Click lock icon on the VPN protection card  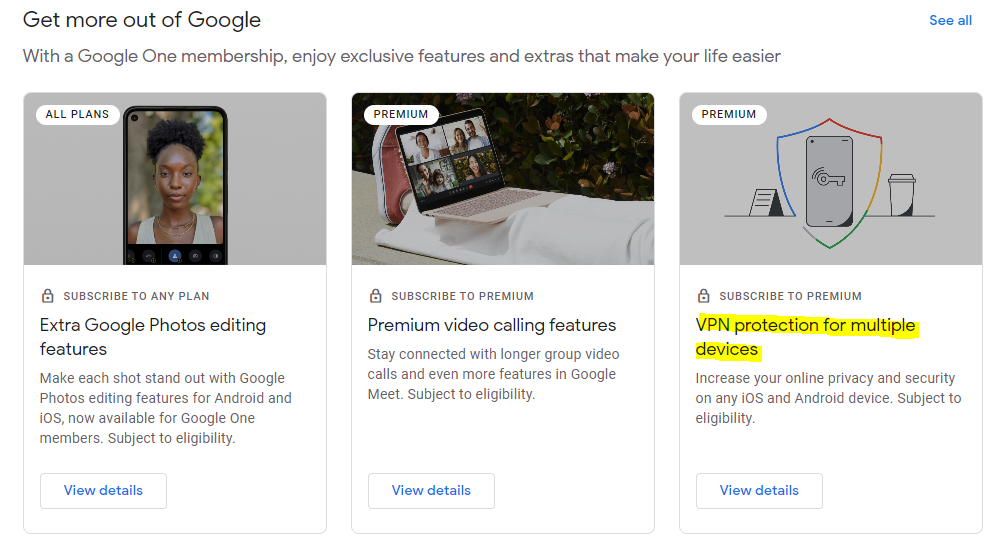point(703,296)
